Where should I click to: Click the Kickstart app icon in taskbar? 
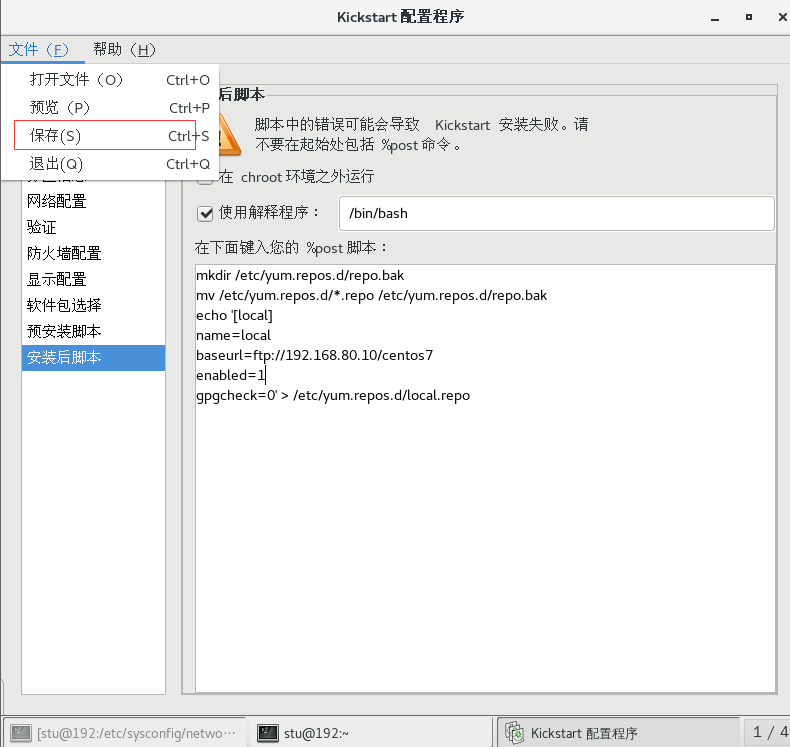514,732
